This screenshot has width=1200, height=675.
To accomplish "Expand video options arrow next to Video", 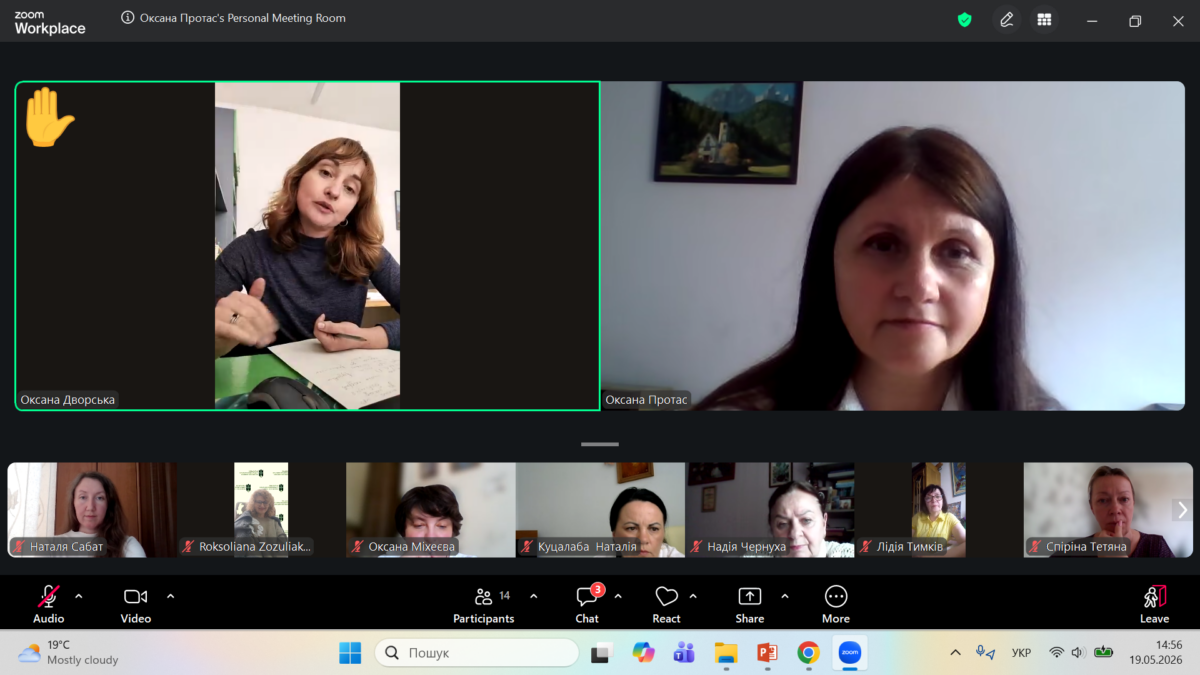I will click(x=170, y=596).
